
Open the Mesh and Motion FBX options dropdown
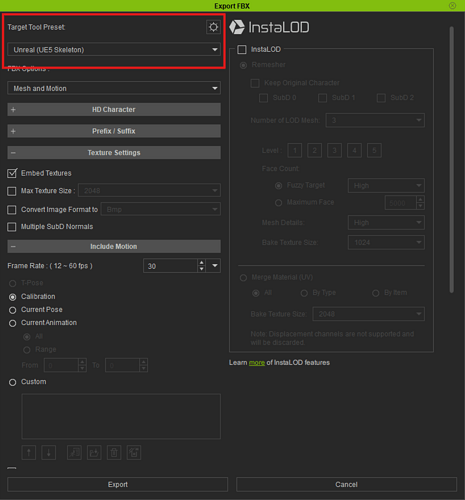point(114,88)
